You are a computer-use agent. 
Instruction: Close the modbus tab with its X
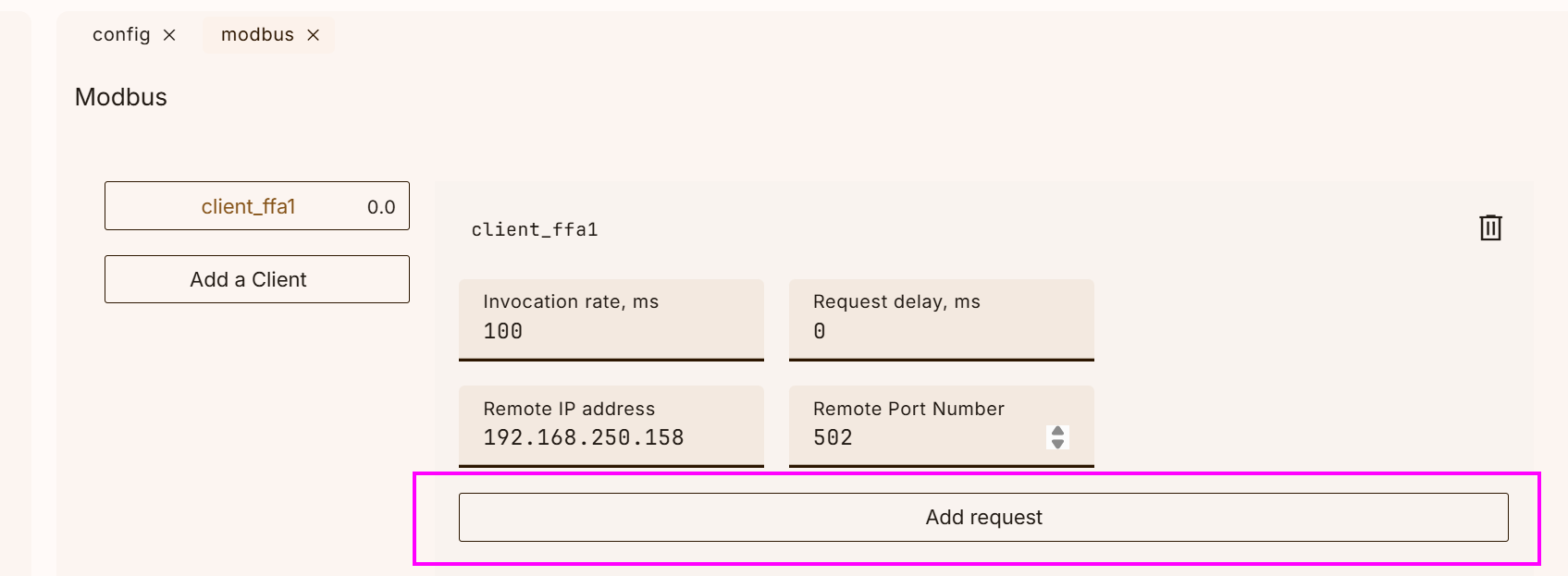point(314,35)
